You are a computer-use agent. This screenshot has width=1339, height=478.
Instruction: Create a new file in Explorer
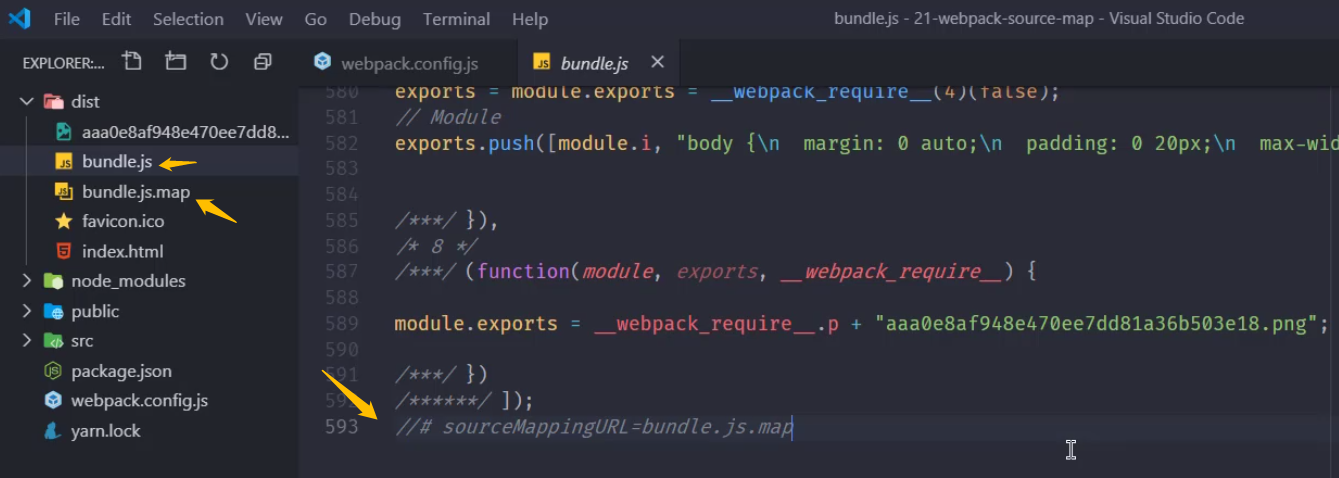click(132, 62)
